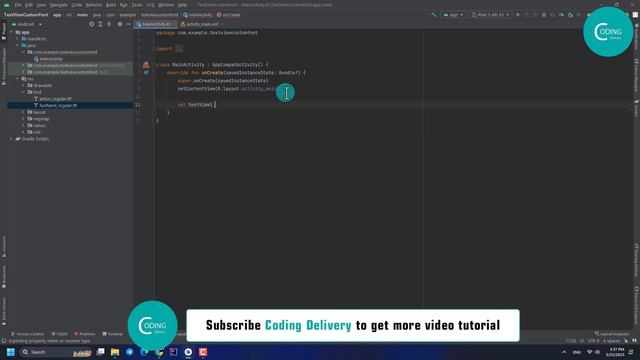The height and width of the screenshot is (360, 640).
Task: Click the Camtasia icon in taskbar
Action: tap(203, 352)
